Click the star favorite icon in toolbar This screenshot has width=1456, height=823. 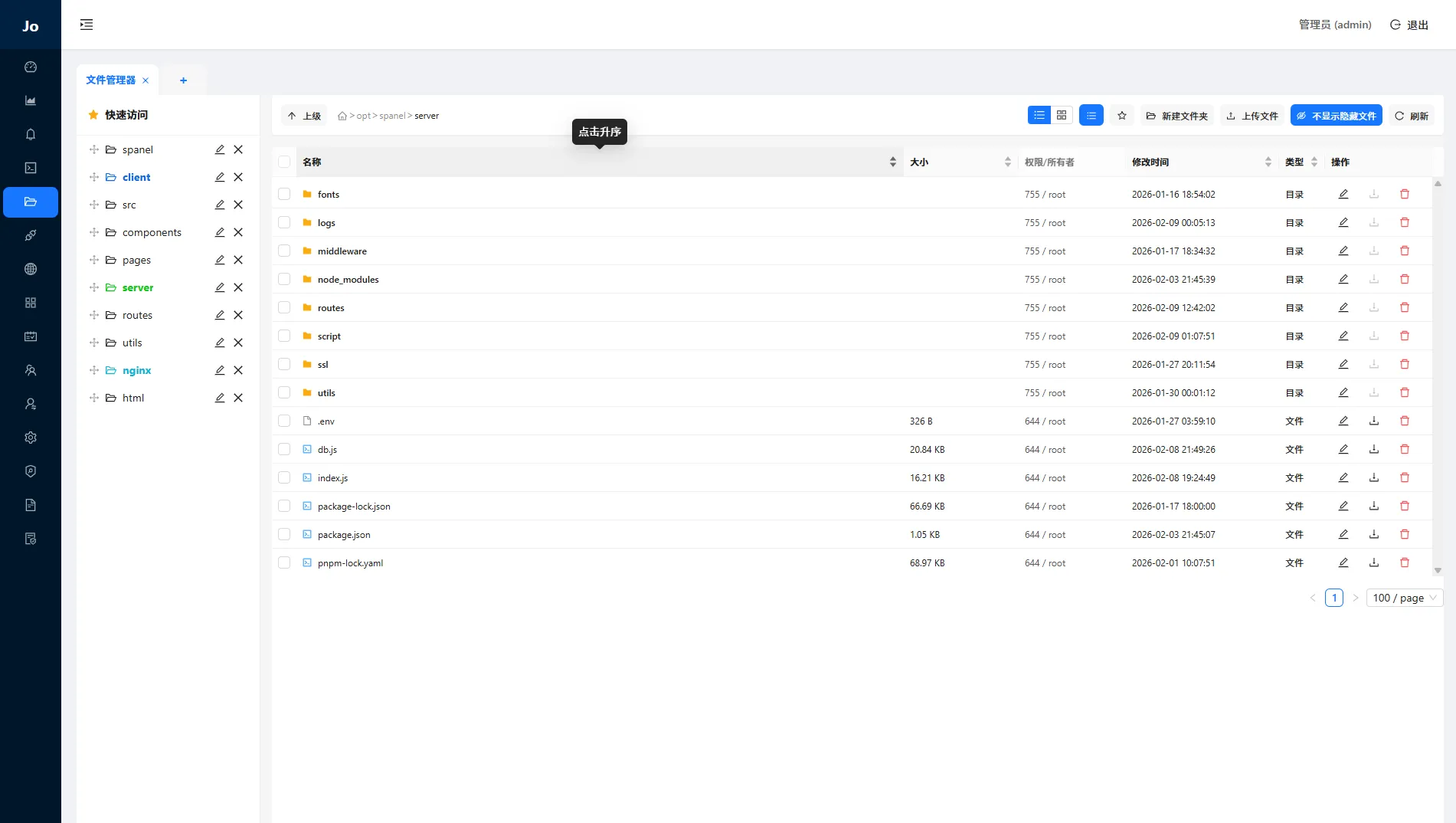click(x=1121, y=116)
